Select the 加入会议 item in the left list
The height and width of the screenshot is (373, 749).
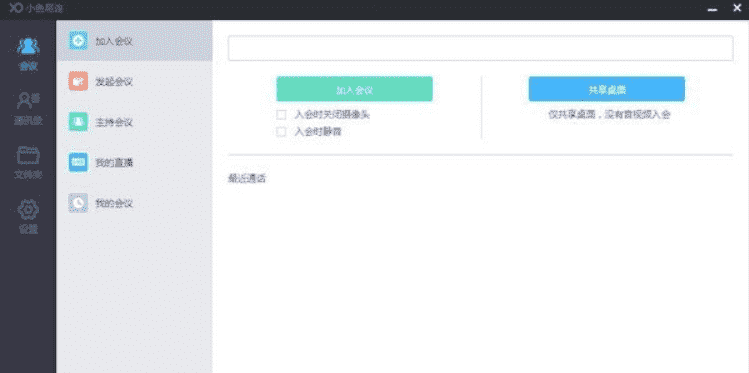134,41
